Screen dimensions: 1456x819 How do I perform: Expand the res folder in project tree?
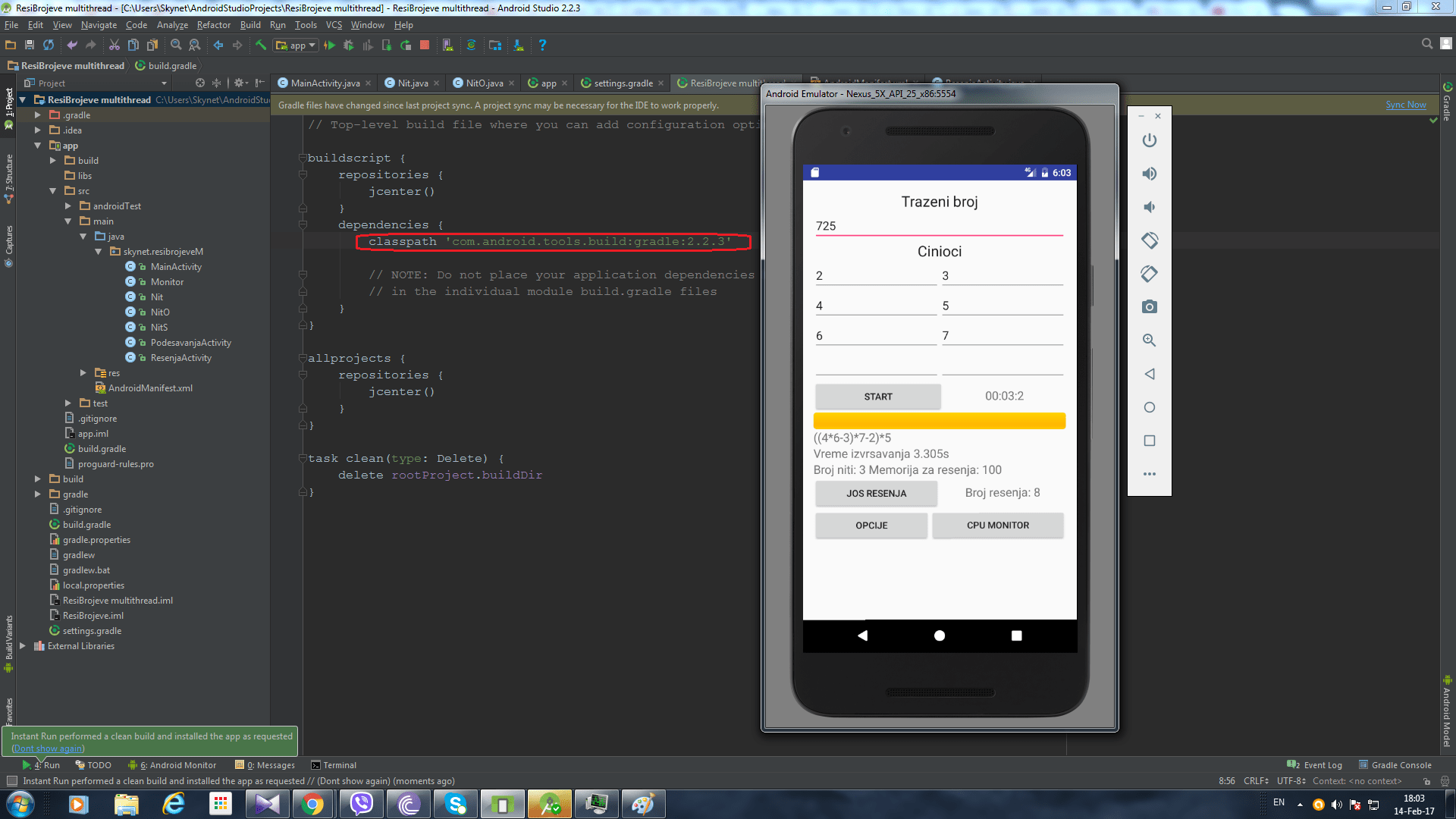[83, 372]
